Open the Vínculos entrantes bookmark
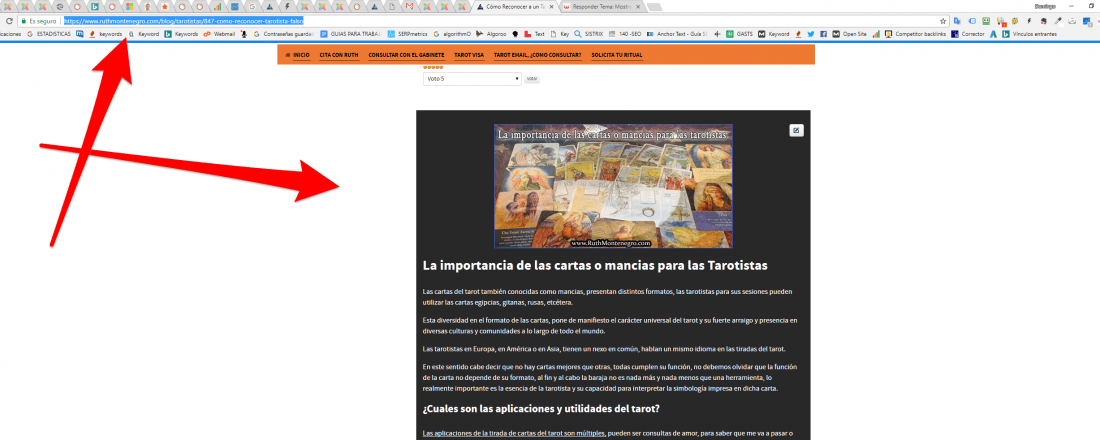 click(x=1030, y=34)
